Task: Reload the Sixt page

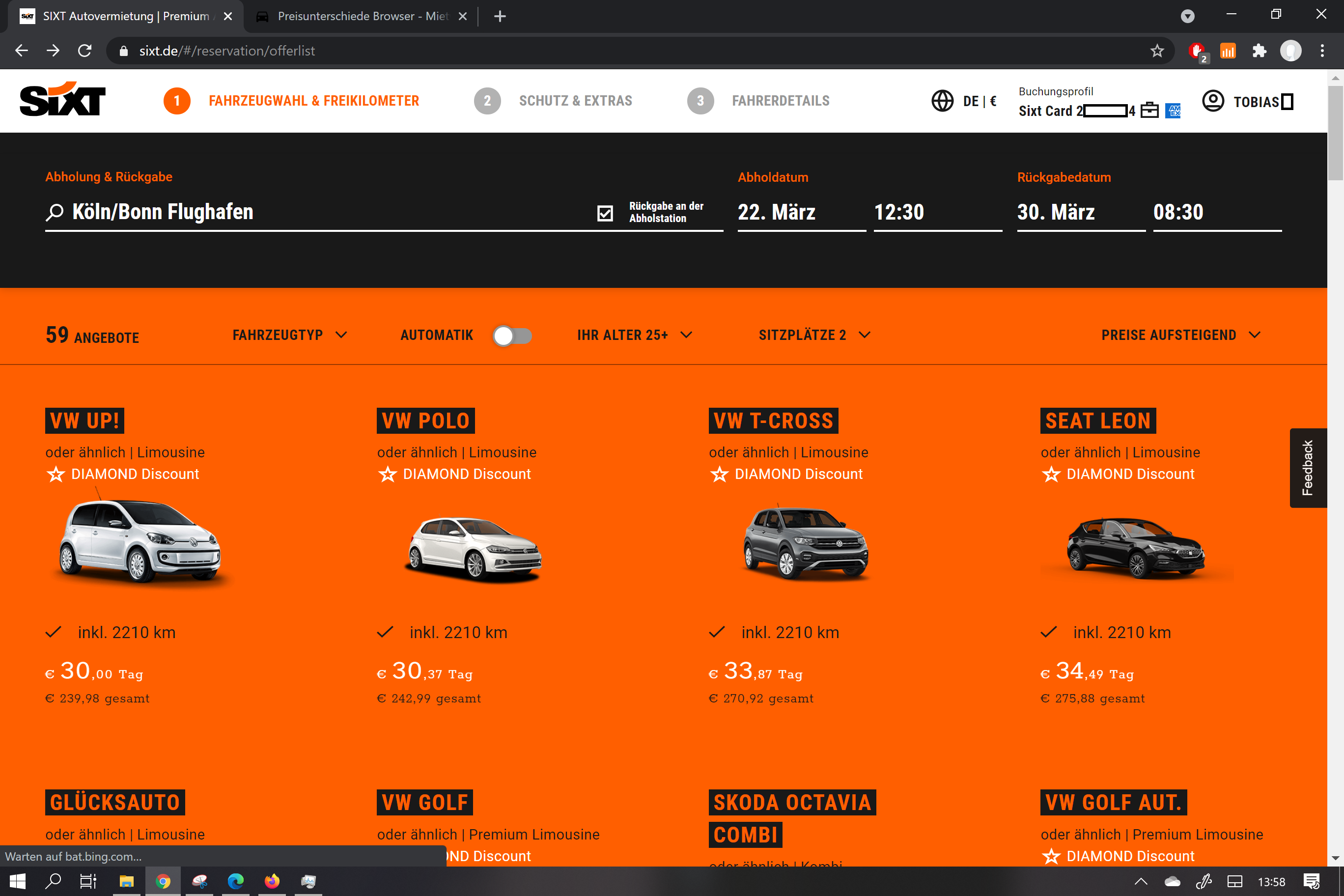Action: 84,51
